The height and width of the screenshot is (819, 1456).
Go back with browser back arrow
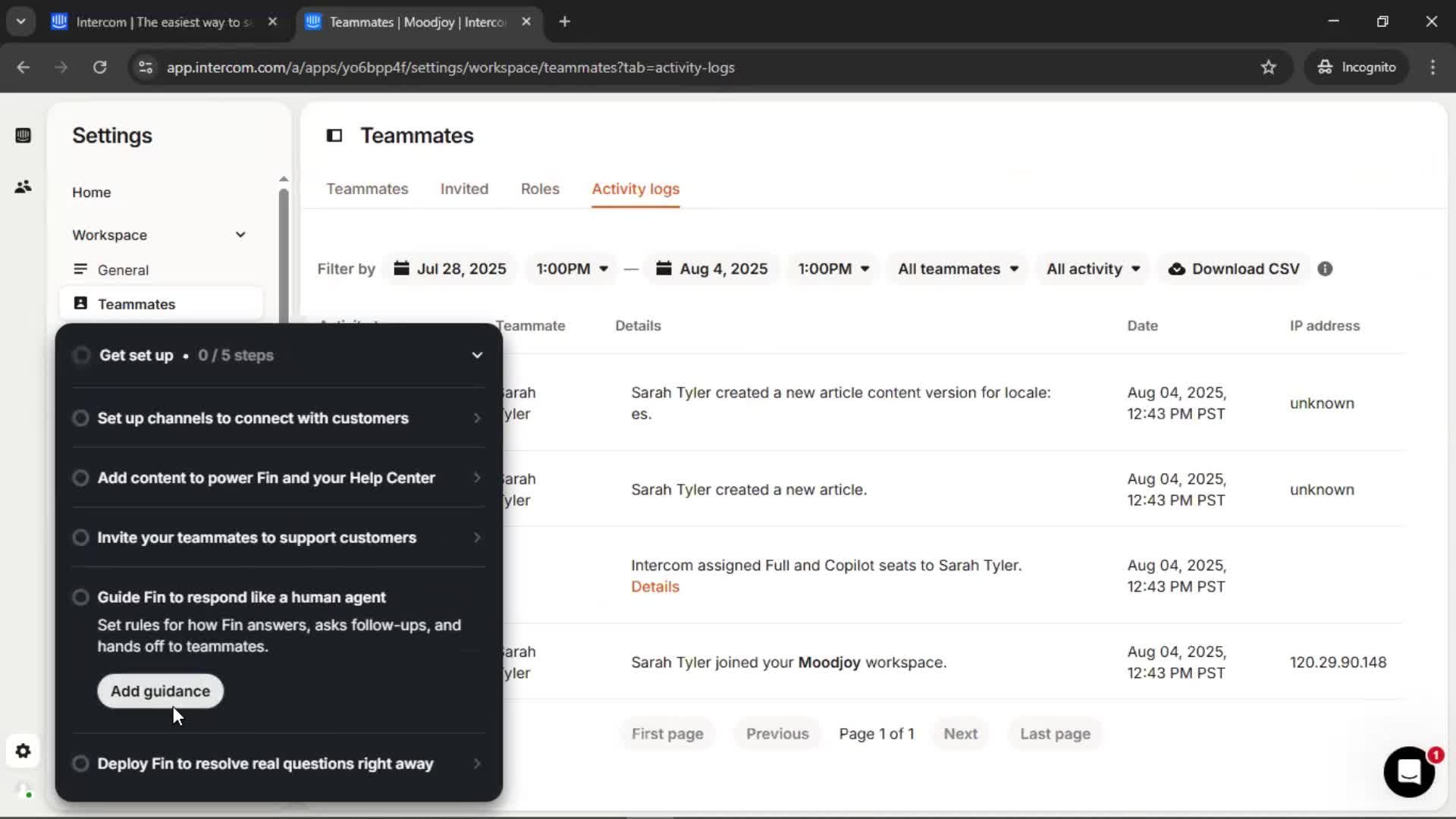(24, 67)
